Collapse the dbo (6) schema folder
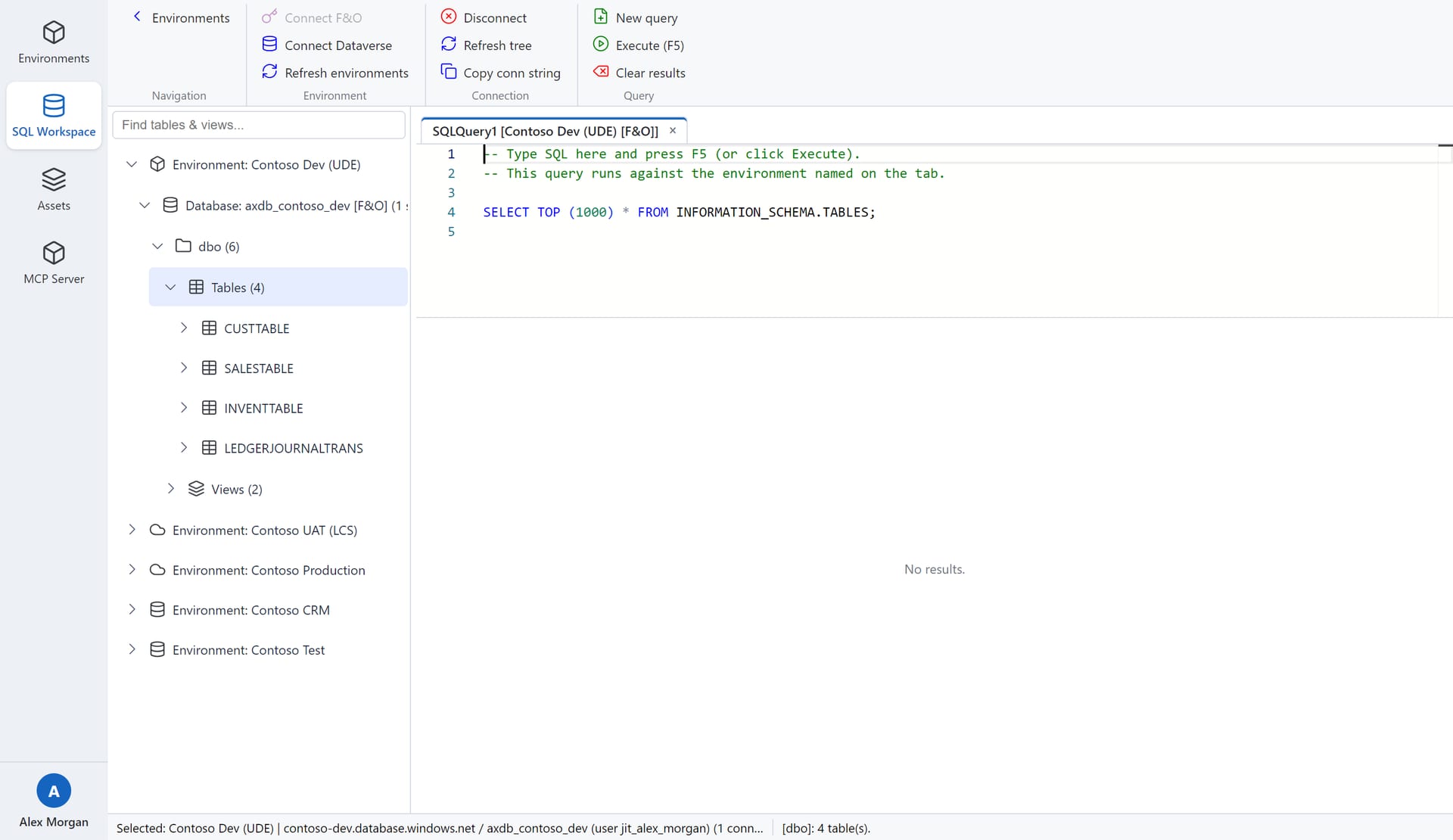This screenshot has height=840, width=1453. click(157, 246)
